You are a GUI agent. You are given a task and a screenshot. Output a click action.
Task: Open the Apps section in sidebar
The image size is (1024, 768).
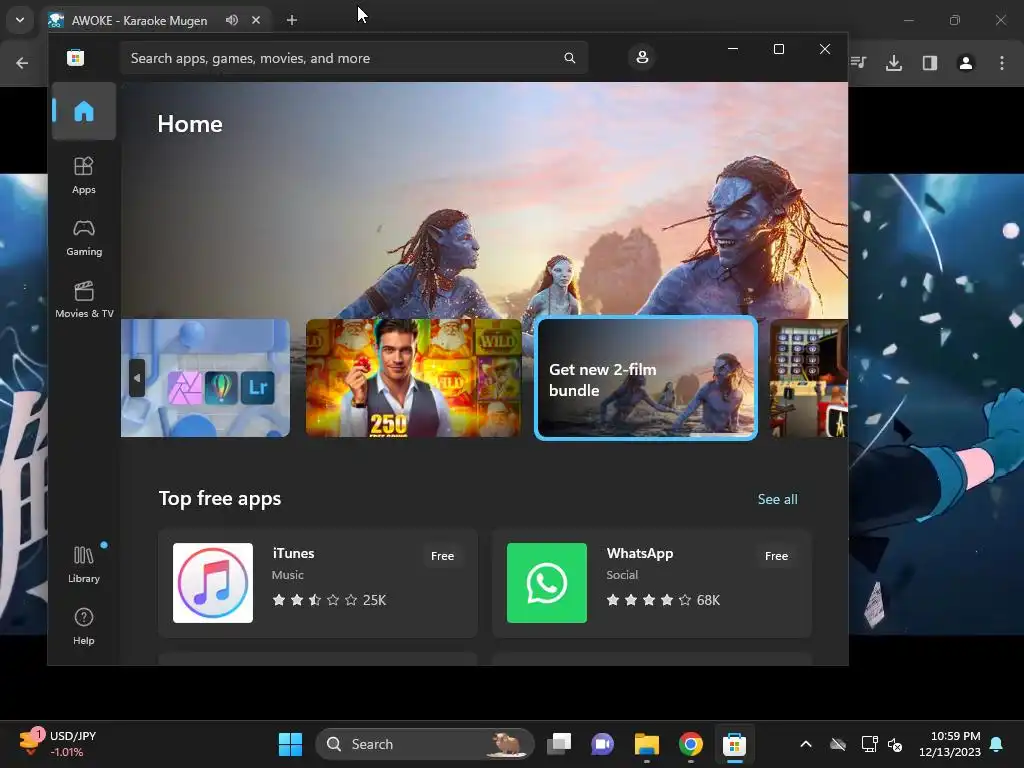tap(84, 175)
